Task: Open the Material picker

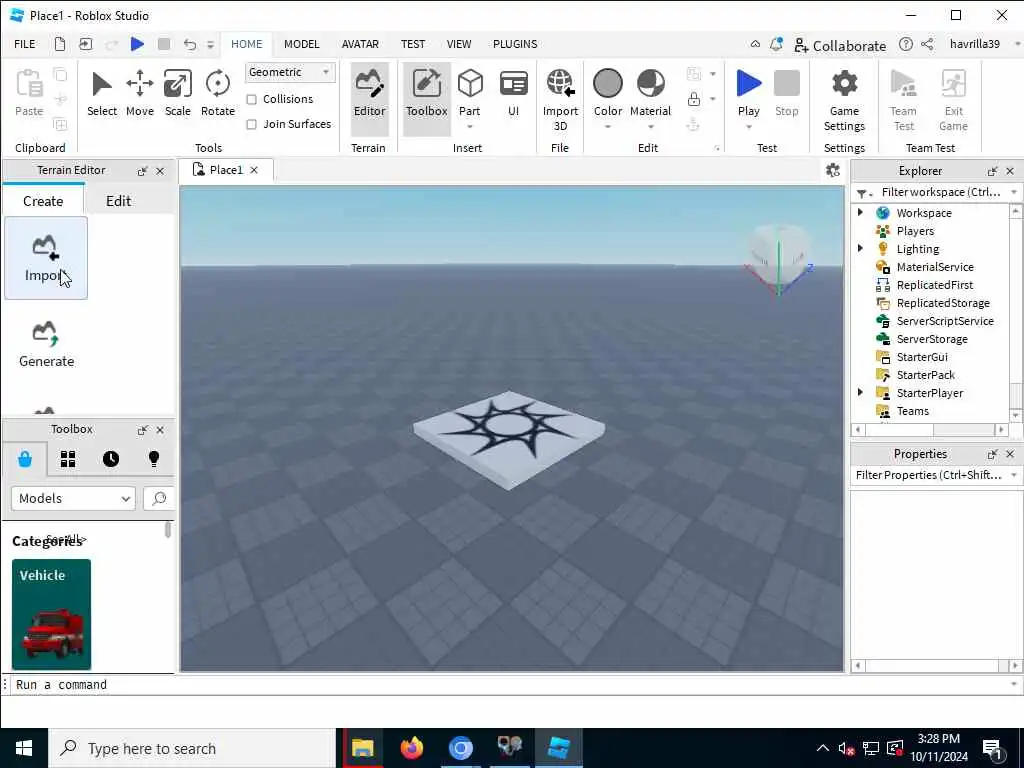Action: click(650, 93)
